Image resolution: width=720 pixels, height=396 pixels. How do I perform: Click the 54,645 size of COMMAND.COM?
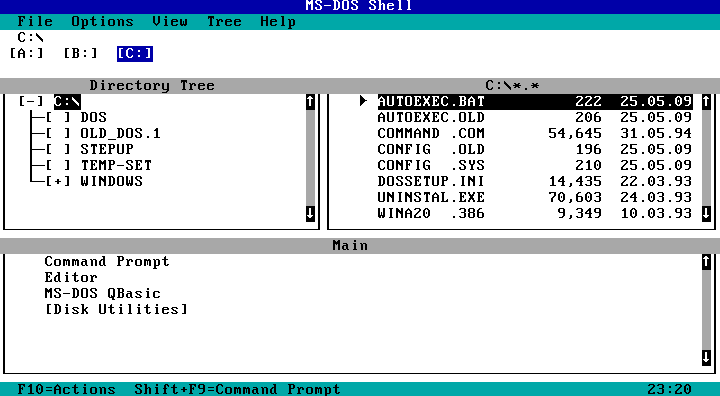coord(575,134)
